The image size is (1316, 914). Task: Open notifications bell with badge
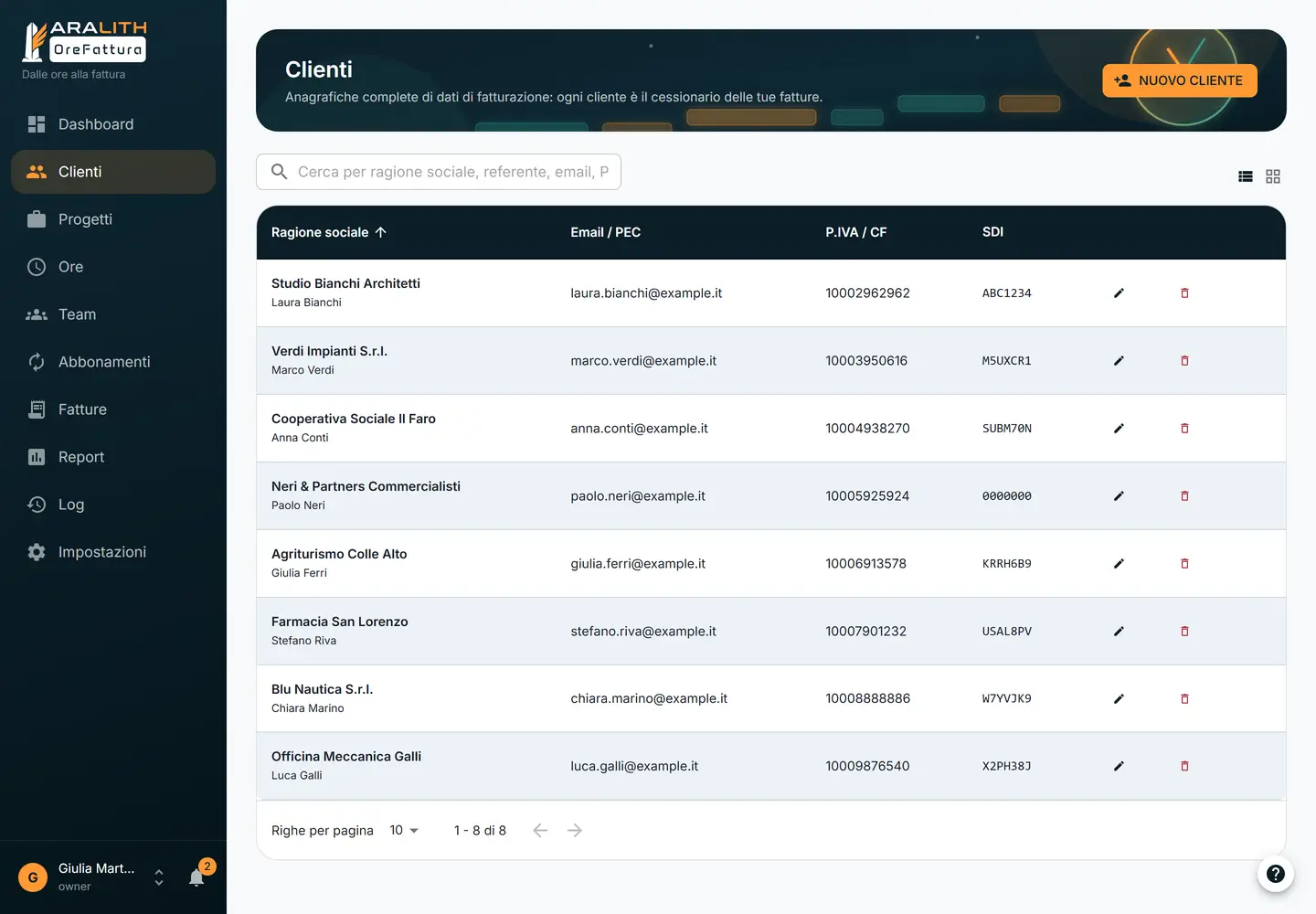pos(197,877)
